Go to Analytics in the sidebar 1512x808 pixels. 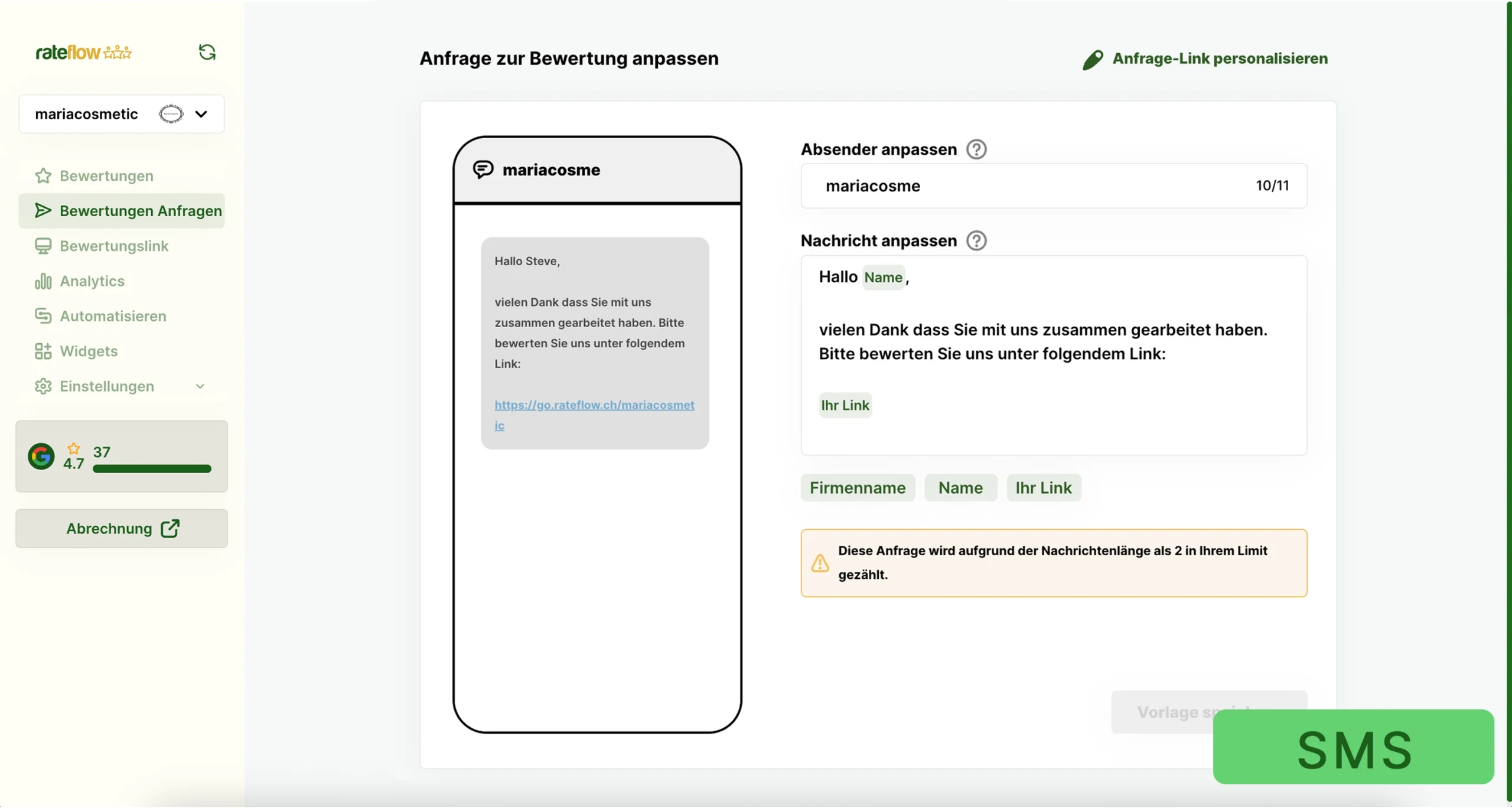92,281
